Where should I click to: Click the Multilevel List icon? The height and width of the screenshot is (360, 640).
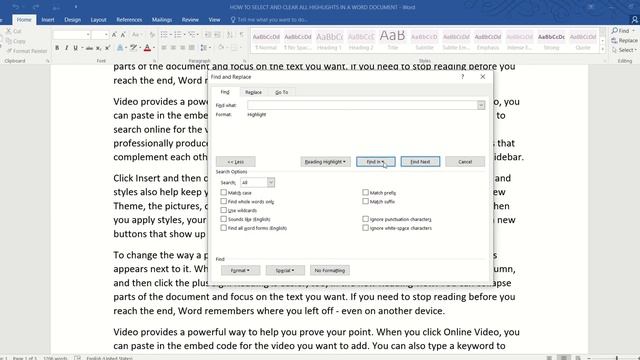[x=192, y=35]
